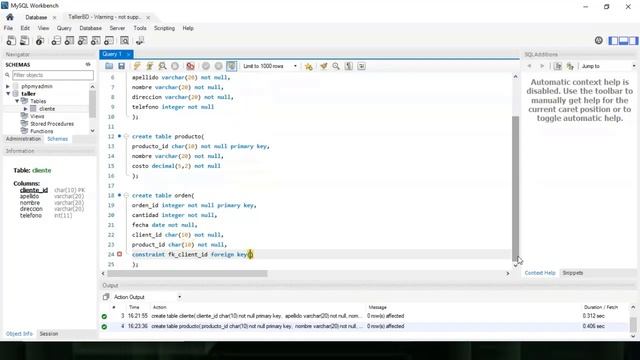Switch to the Session tab
Viewport: 640px width, 360px height.
(x=49, y=333)
